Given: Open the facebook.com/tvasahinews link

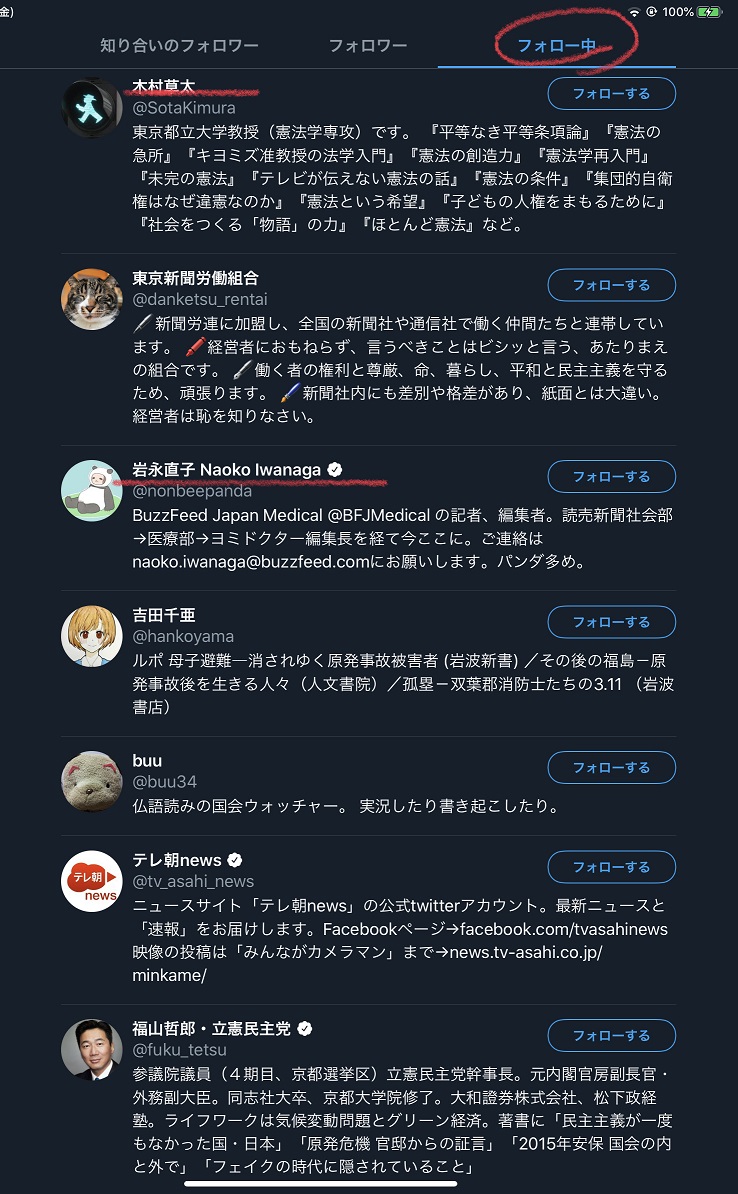Looking at the screenshot, I should tap(564, 929).
